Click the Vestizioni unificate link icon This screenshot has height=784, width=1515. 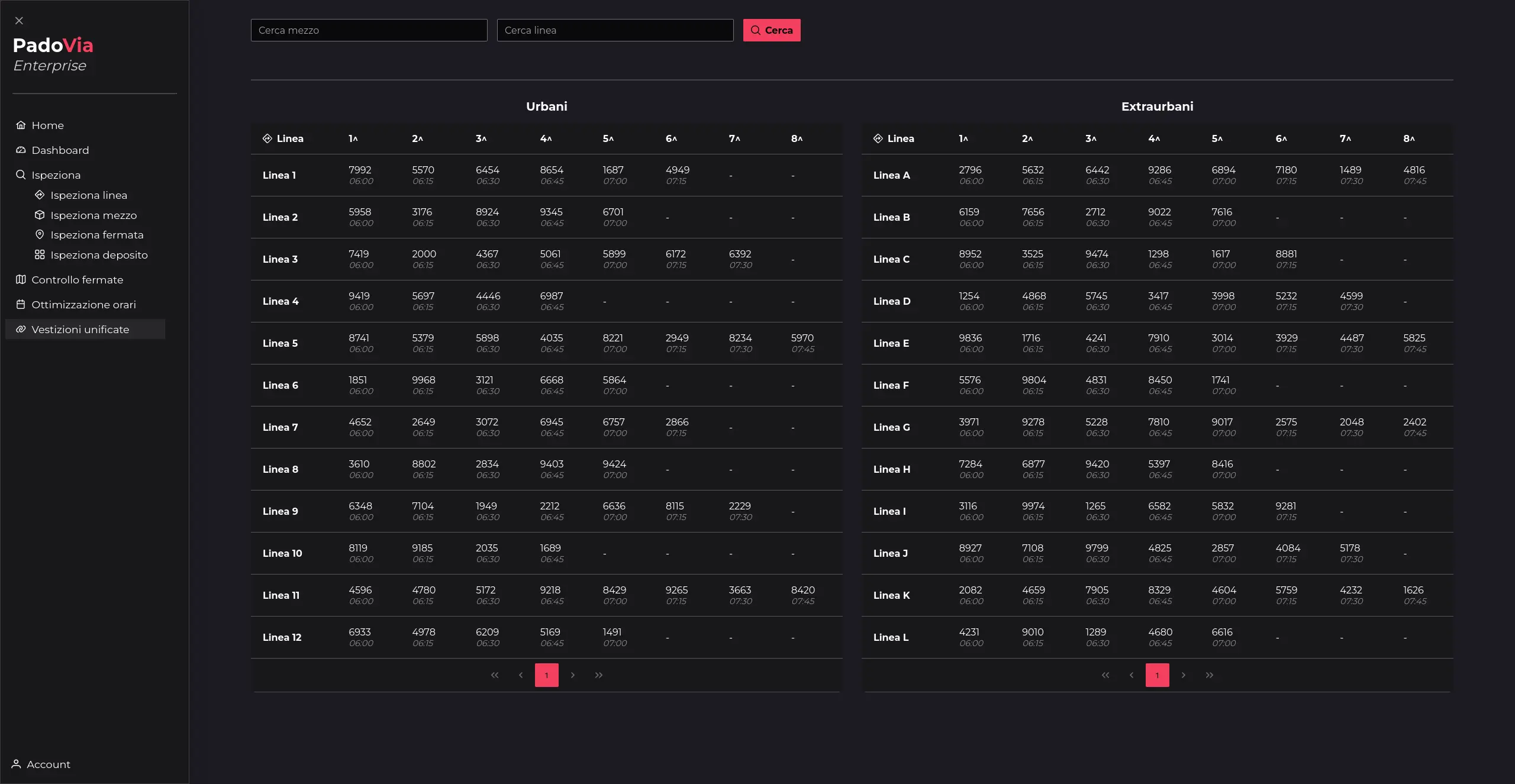click(21, 329)
